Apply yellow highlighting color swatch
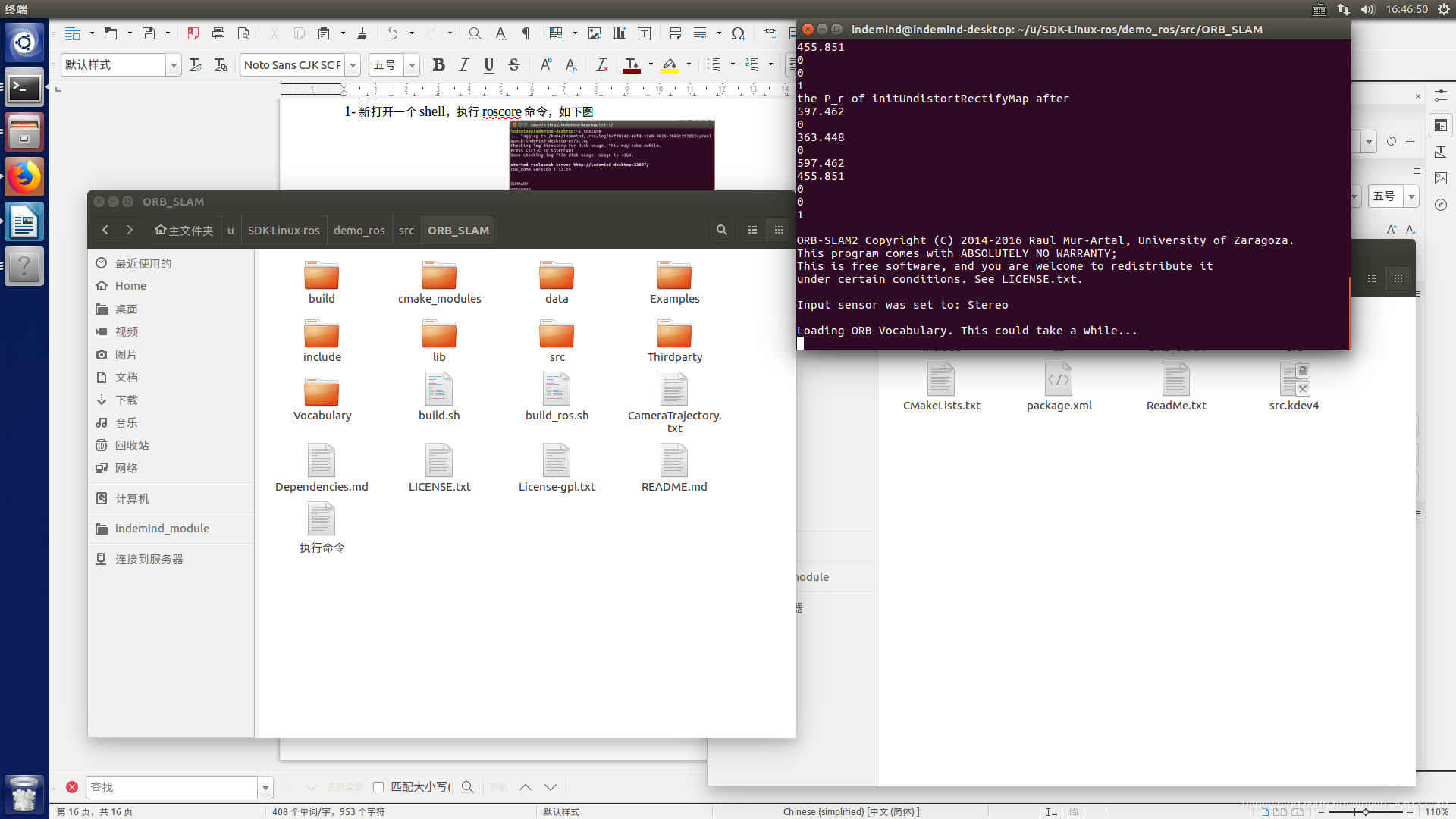The image size is (1456, 819). (x=670, y=65)
